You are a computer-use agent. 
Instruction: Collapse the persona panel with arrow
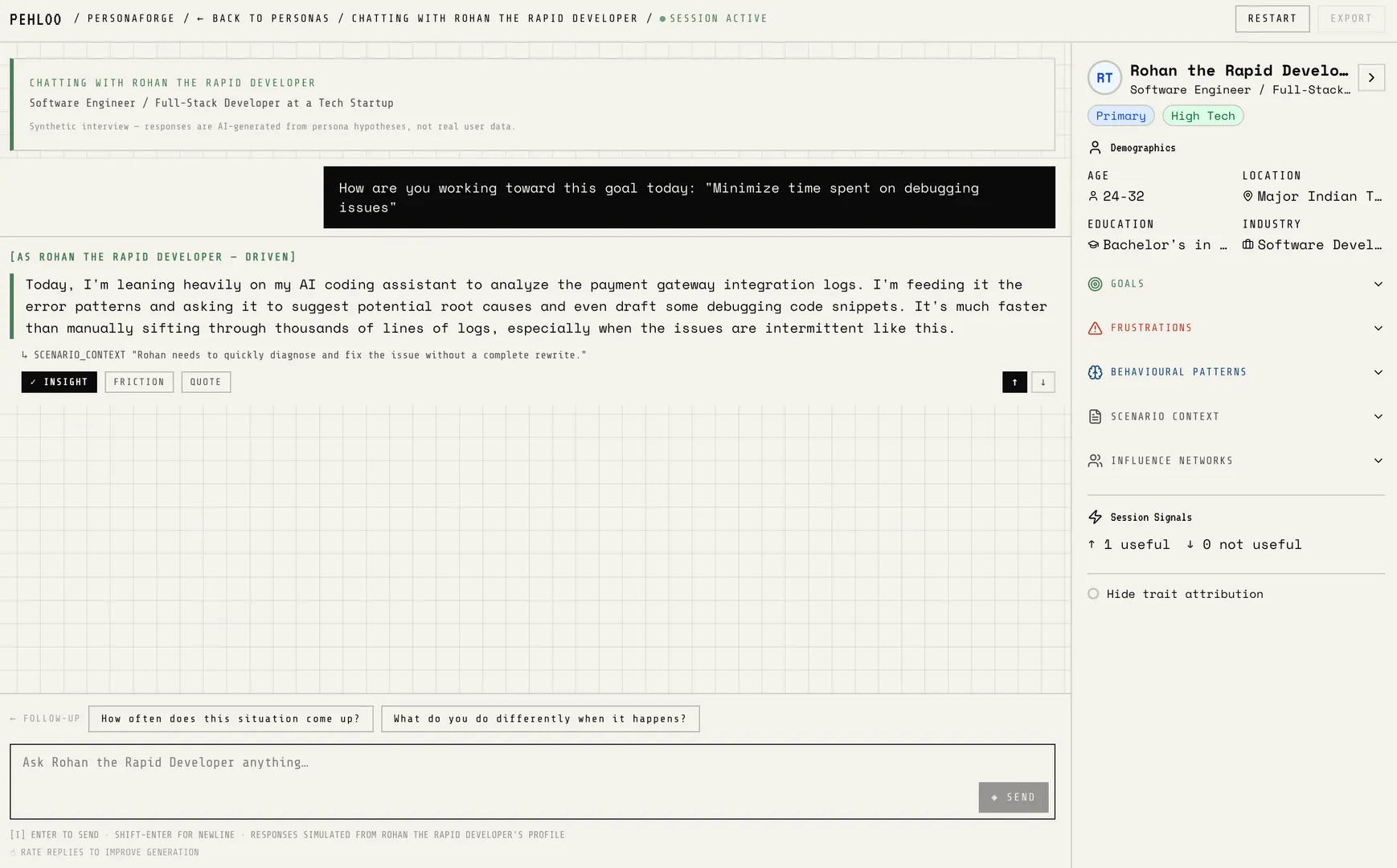(1371, 78)
